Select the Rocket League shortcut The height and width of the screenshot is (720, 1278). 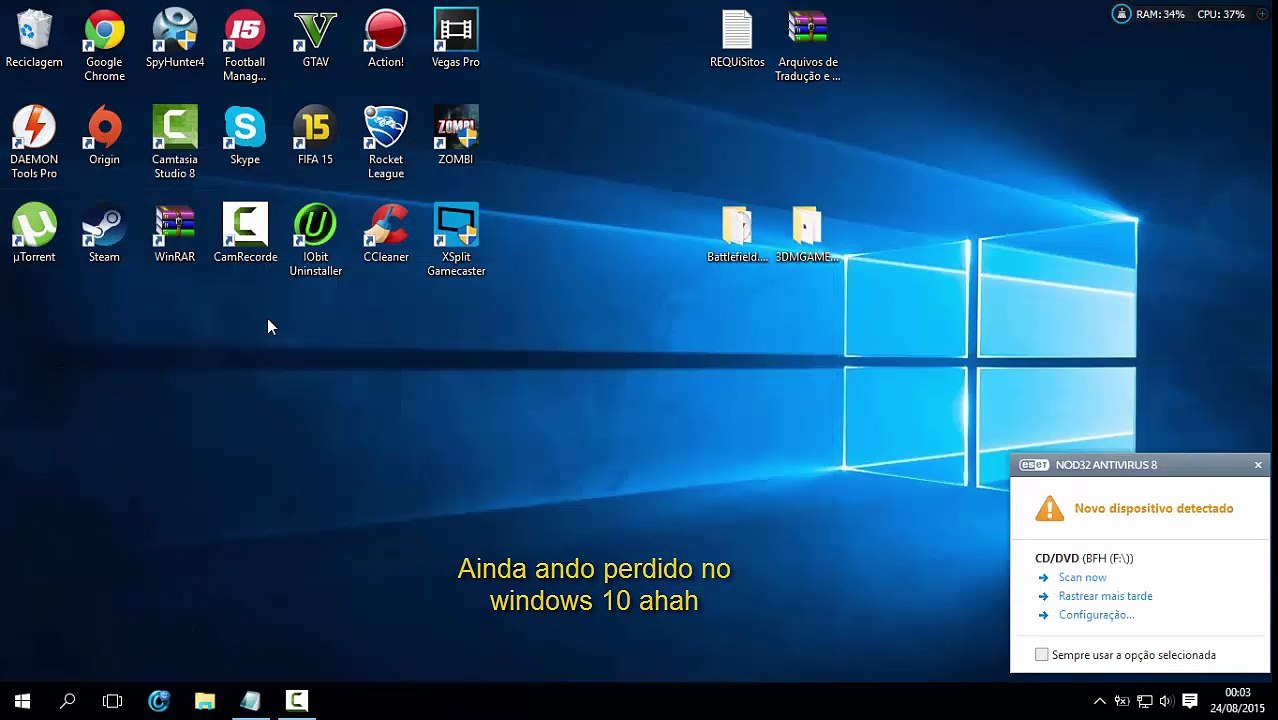coord(386,143)
